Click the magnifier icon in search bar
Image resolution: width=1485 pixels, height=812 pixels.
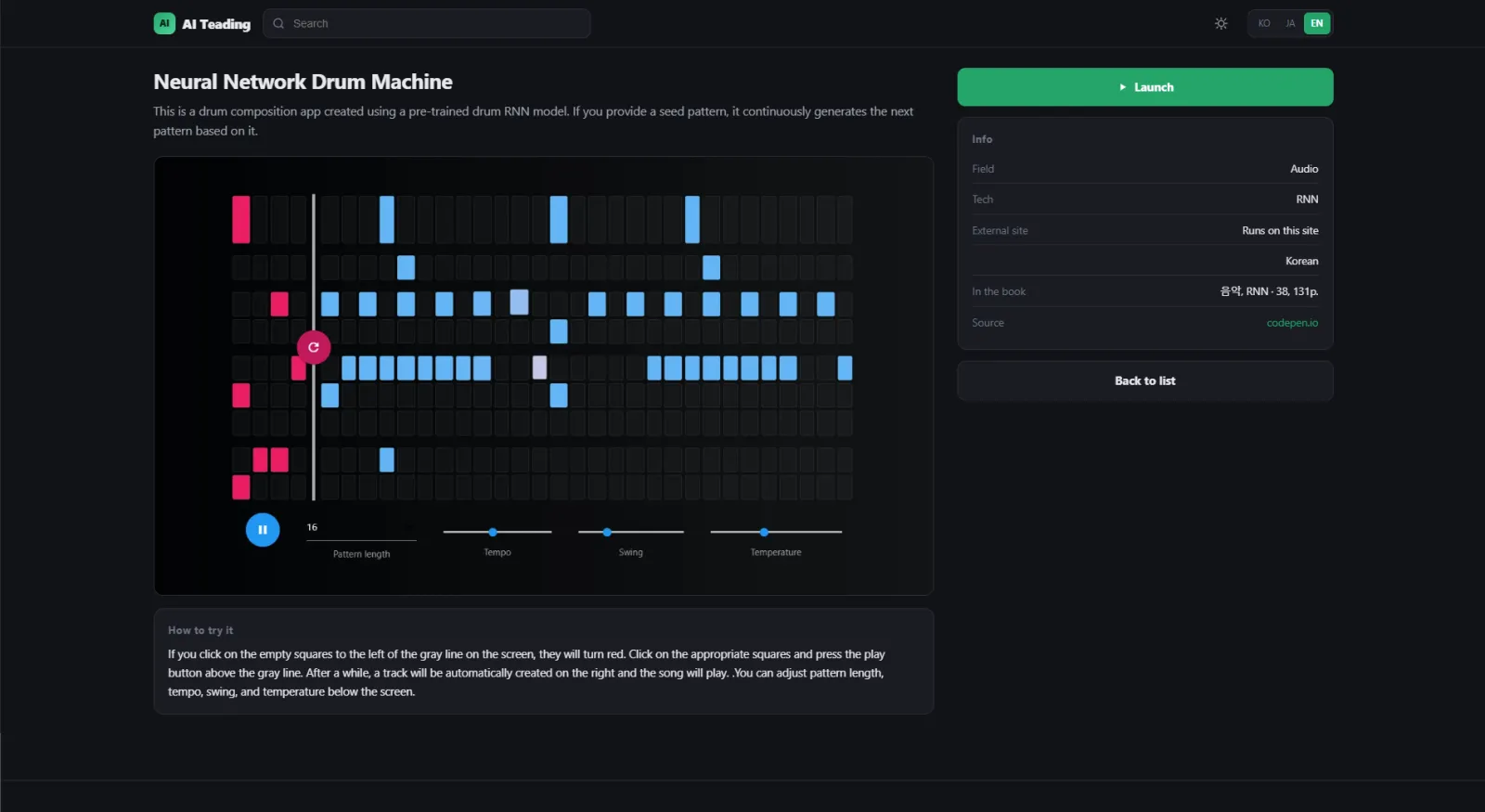click(278, 23)
